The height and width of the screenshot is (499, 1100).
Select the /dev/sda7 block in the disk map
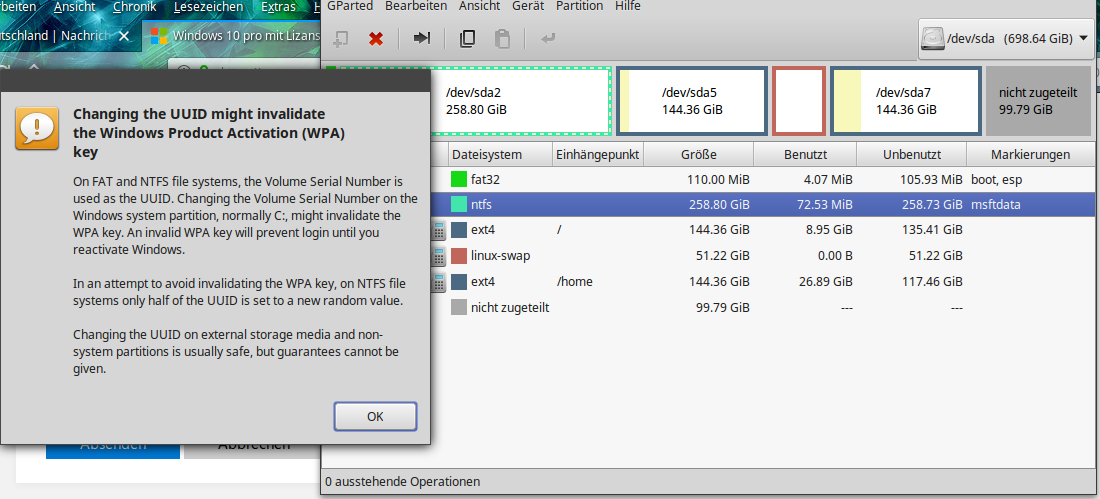[905, 101]
